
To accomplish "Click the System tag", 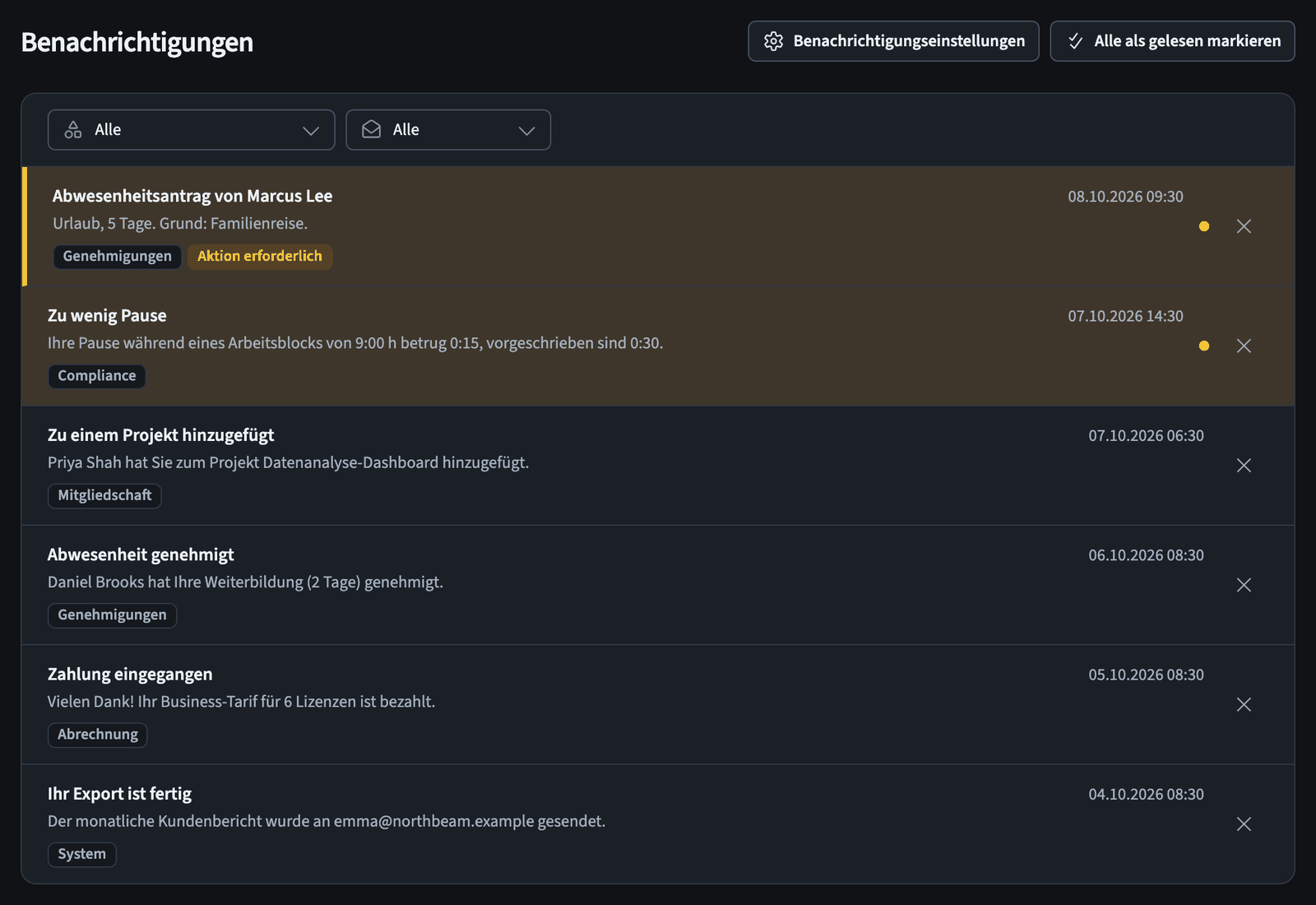I will coord(82,854).
